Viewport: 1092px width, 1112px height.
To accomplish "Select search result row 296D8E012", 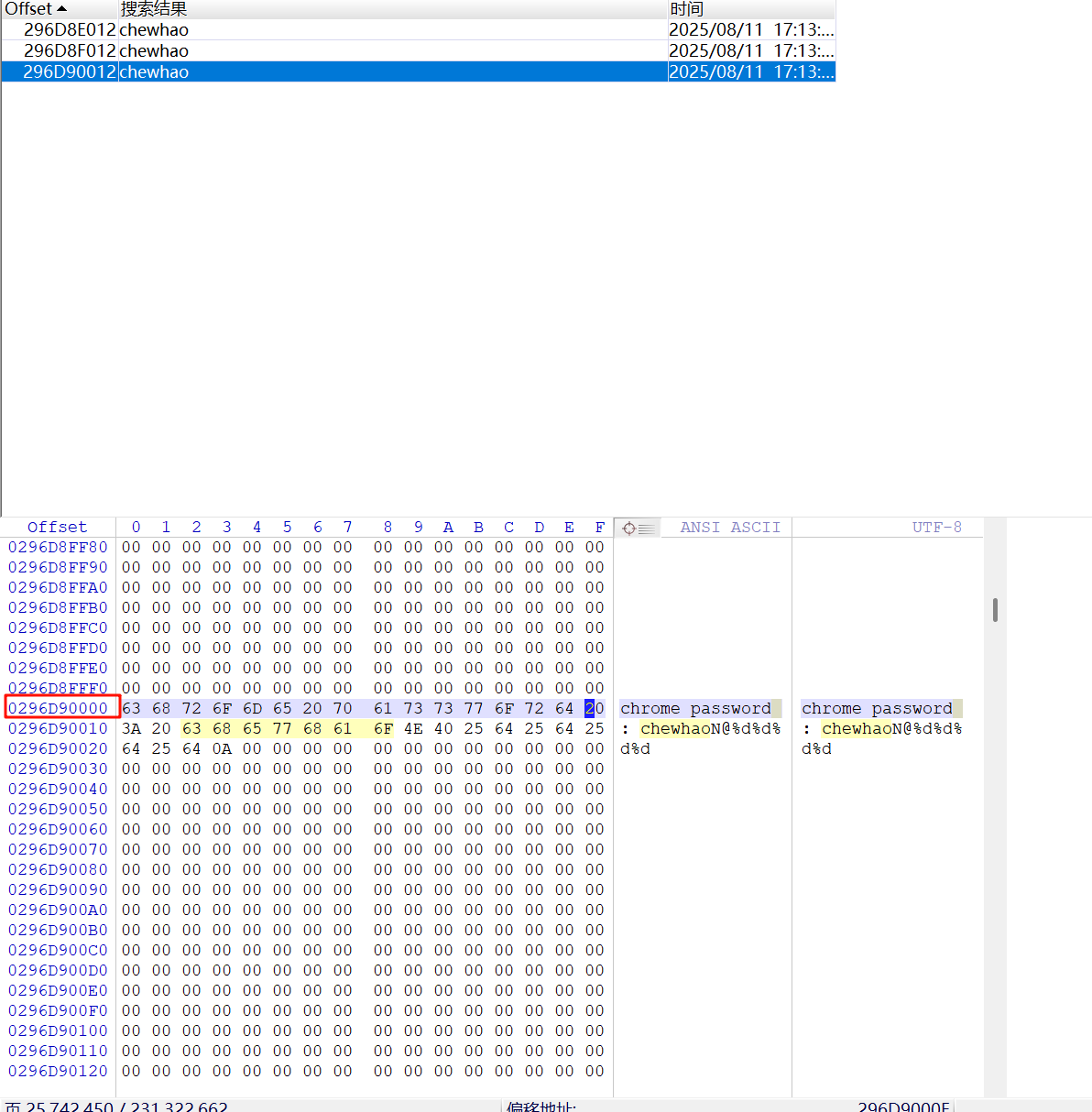I will [418, 29].
